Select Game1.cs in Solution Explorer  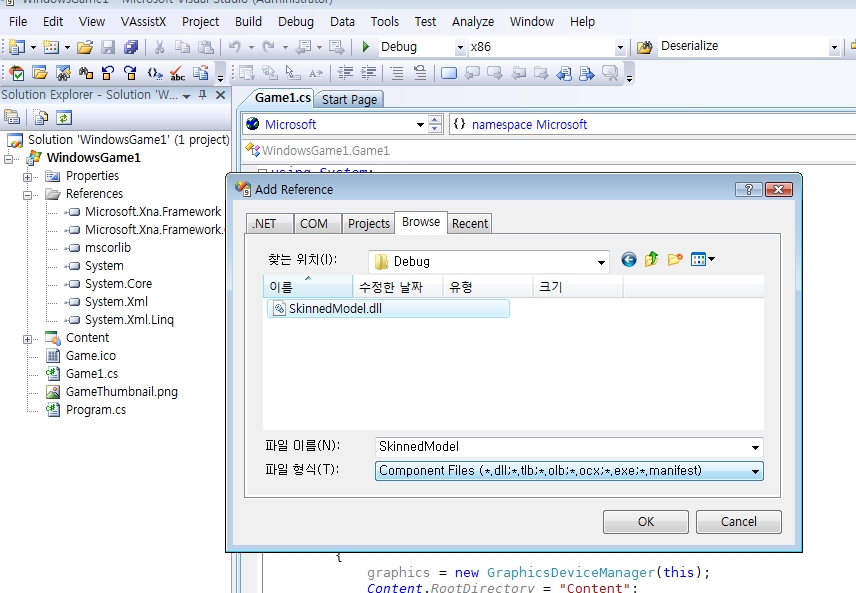[x=92, y=373]
